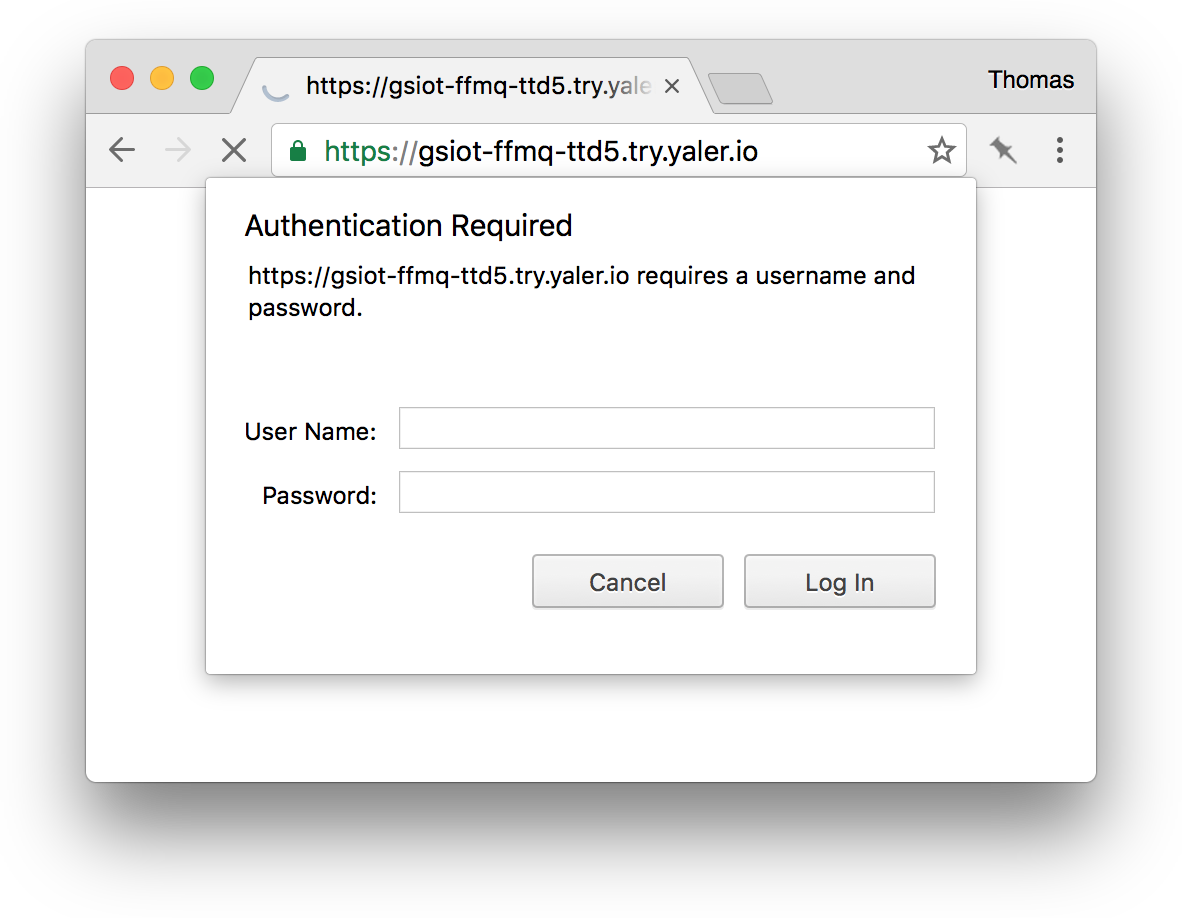
Task: Open a new browser tab
Action: (x=742, y=88)
